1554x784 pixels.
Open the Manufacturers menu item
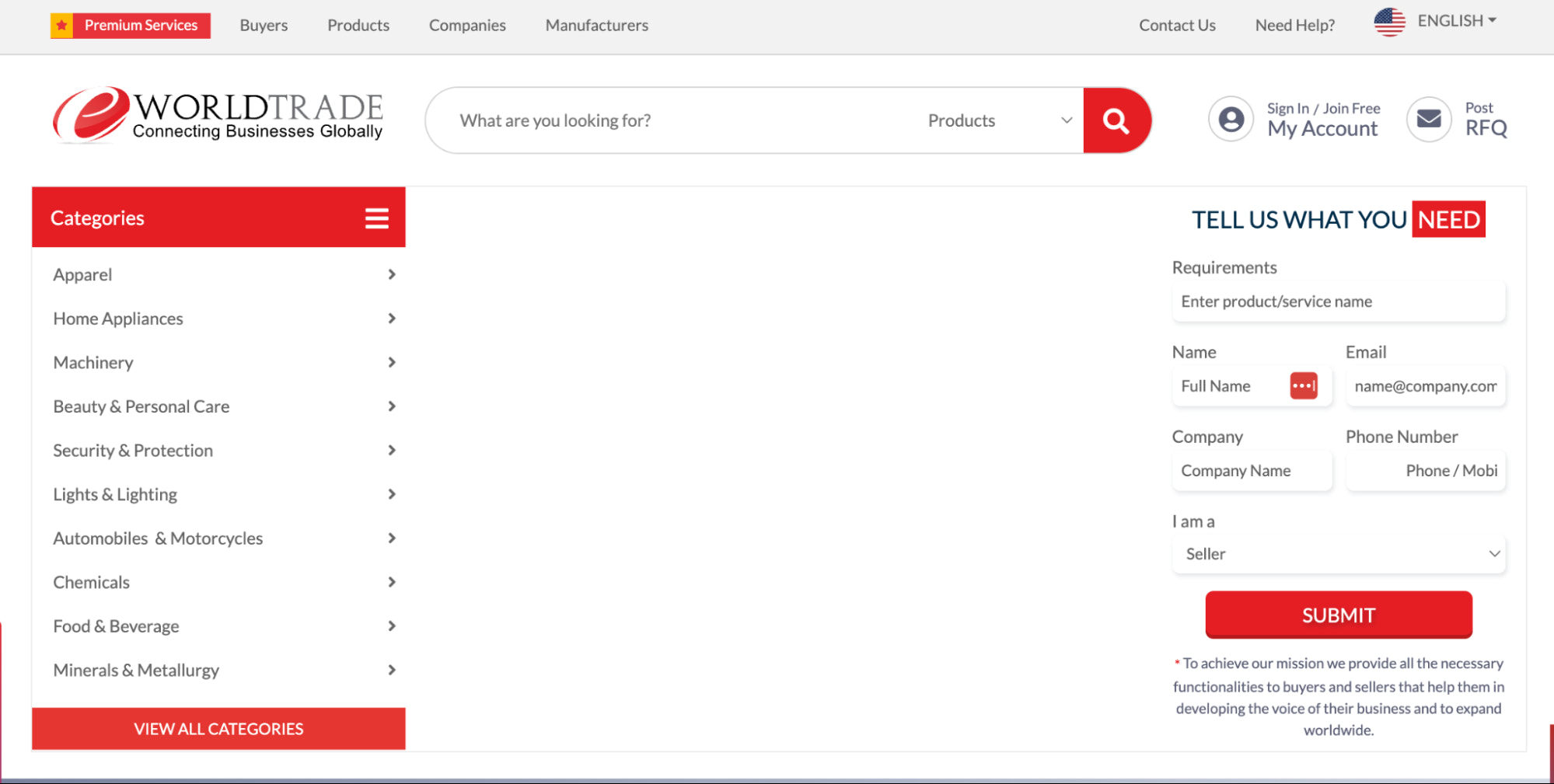(596, 26)
